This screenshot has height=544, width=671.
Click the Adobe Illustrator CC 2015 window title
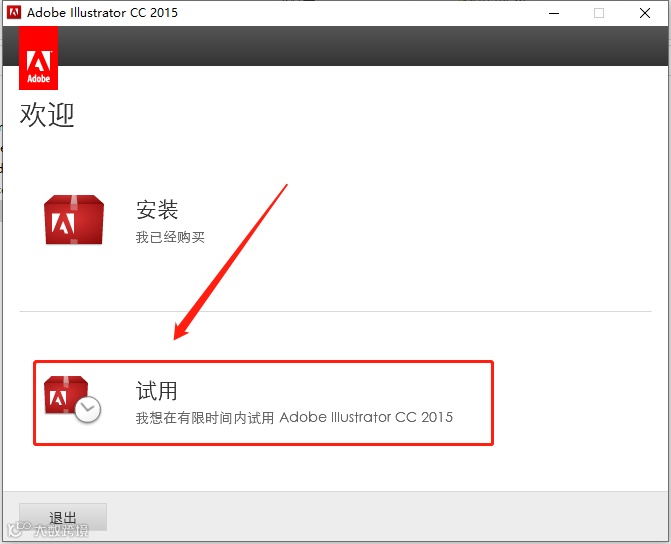(102, 13)
